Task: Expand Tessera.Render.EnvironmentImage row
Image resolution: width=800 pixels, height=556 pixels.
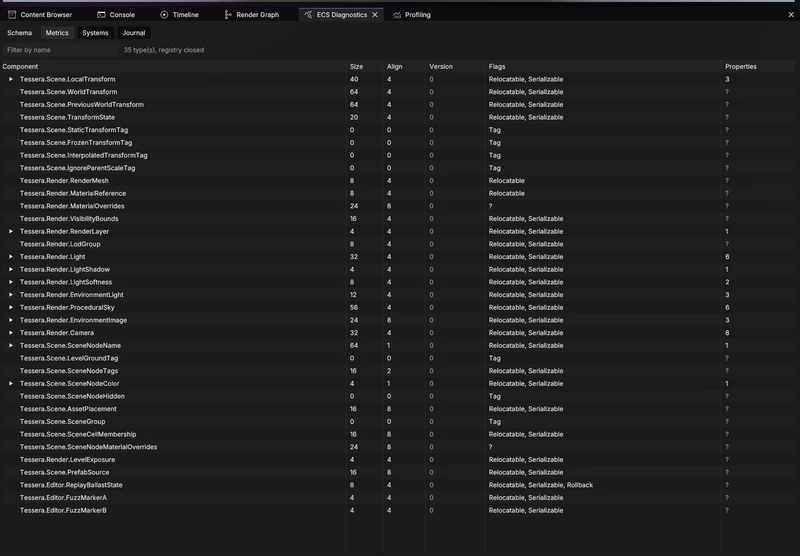Action: coord(11,320)
